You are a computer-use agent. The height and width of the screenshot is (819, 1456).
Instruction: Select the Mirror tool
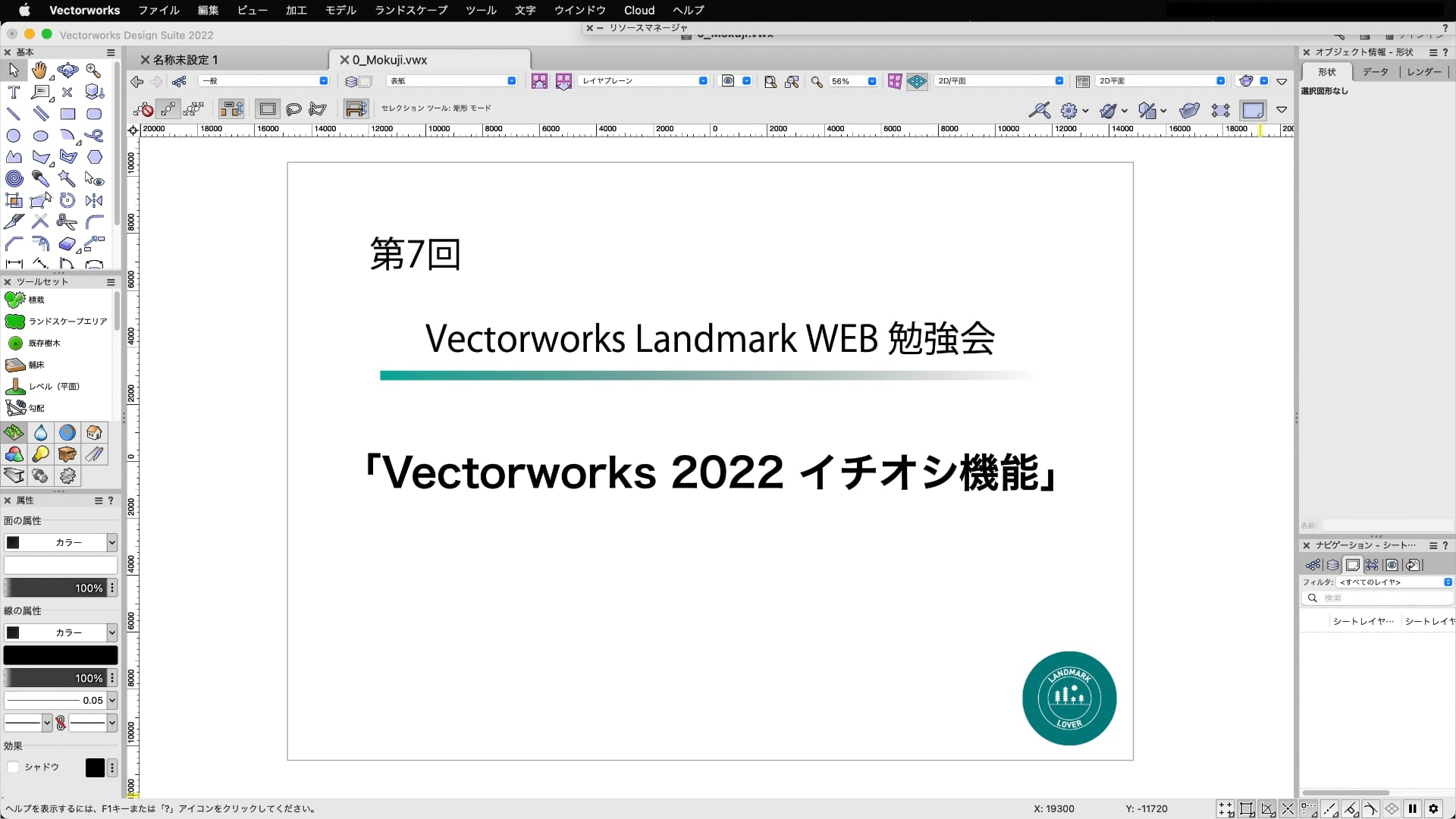point(94,201)
